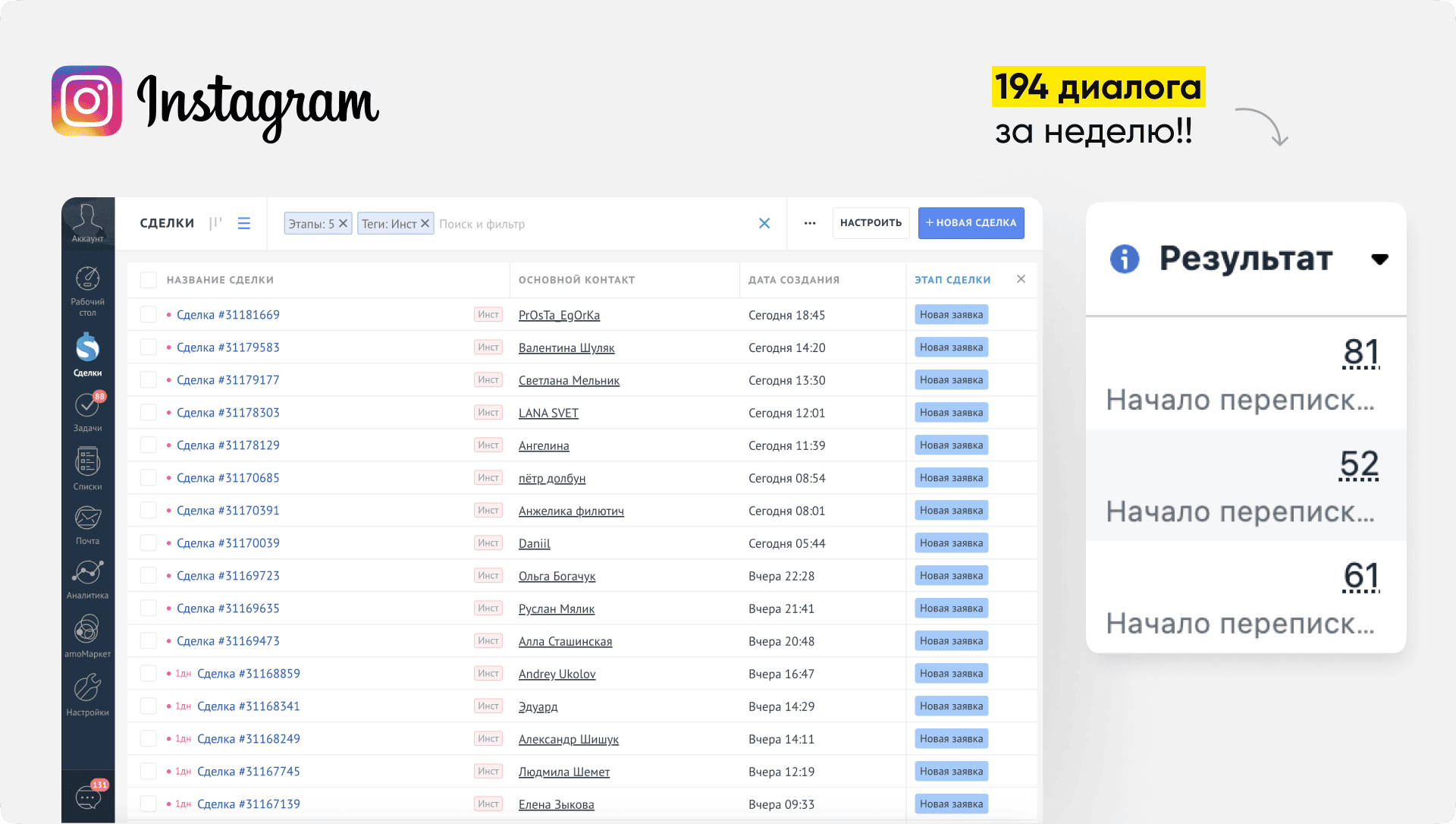Switch to the list view icon
This screenshot has height=824, width=1456.
[x=243, y=223]
